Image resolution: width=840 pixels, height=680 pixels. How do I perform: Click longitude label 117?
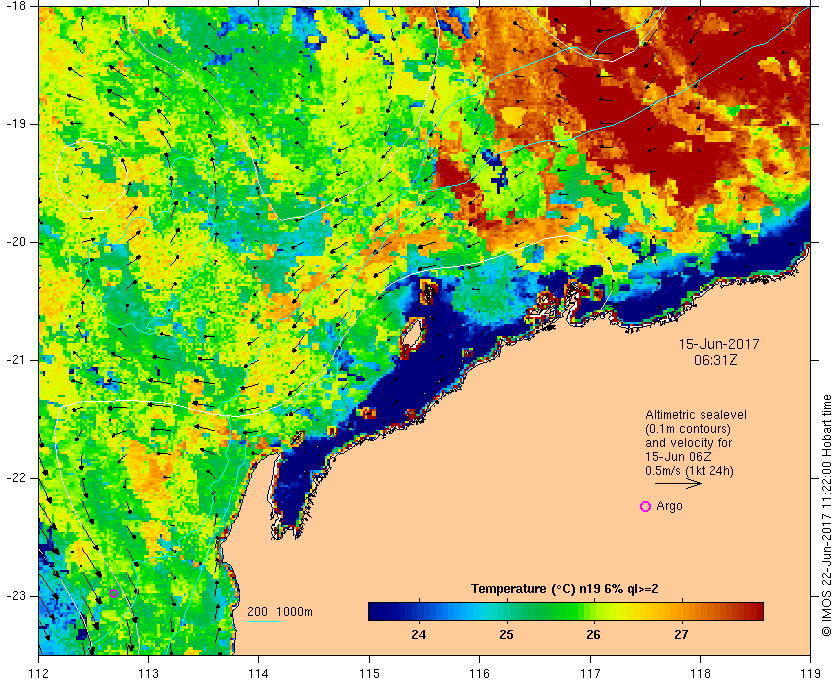(590, 673)
